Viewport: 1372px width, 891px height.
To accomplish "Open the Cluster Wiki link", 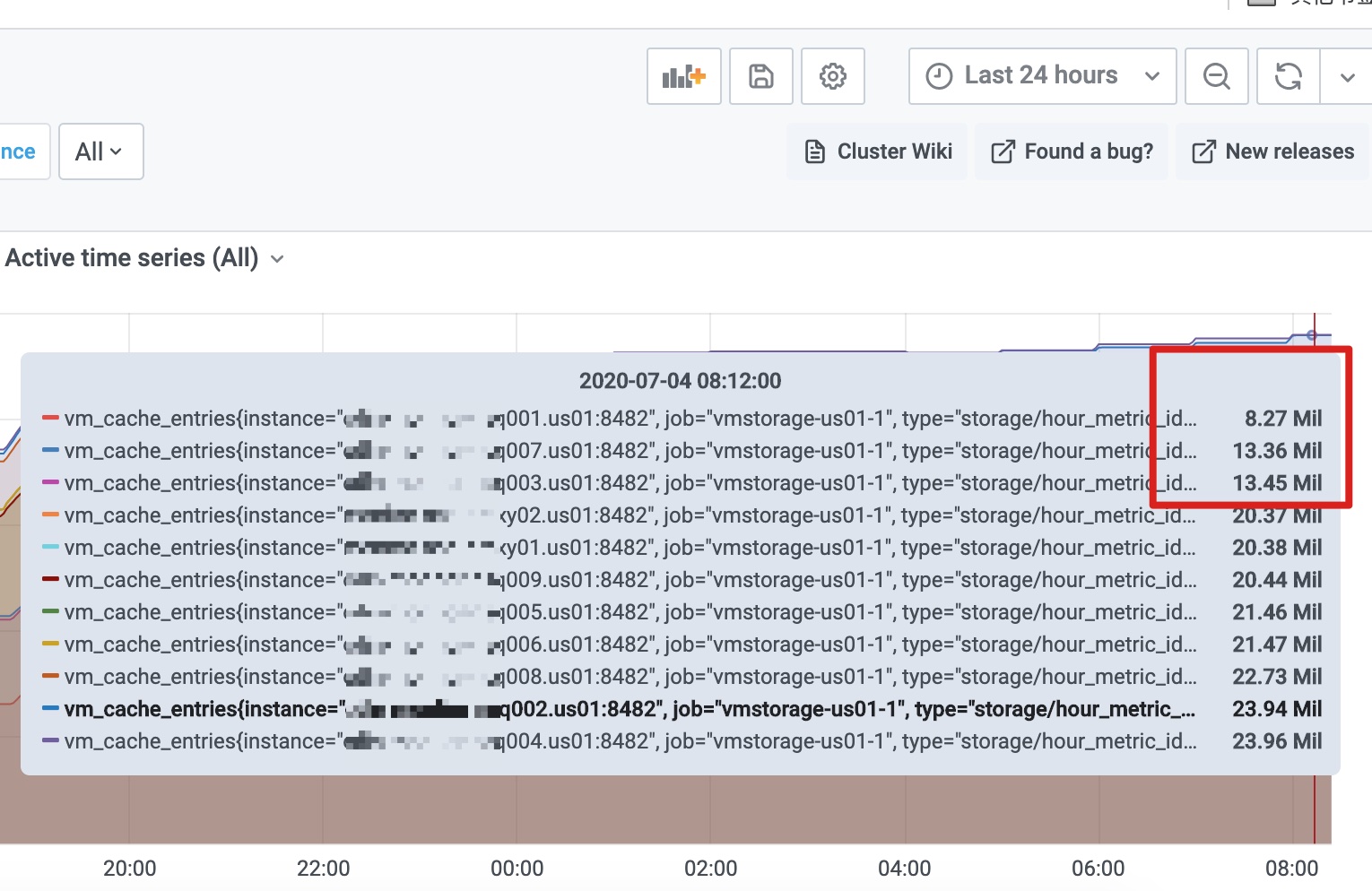I will pyautogui.click(x=878, y=151).
